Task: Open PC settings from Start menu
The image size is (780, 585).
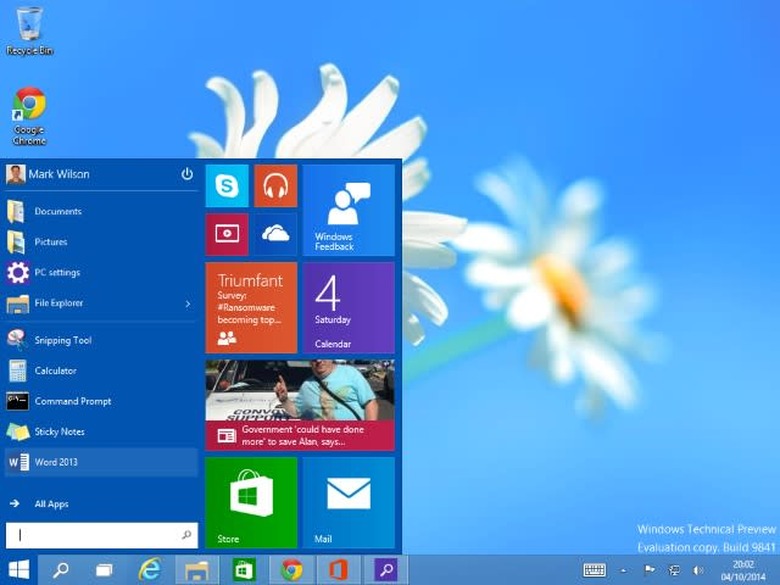Action: point(57,273)
